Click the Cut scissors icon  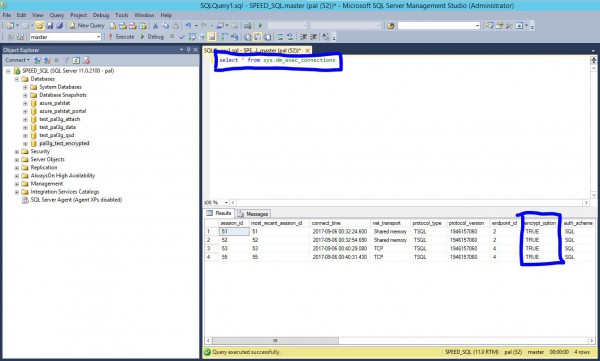(155, 26)
